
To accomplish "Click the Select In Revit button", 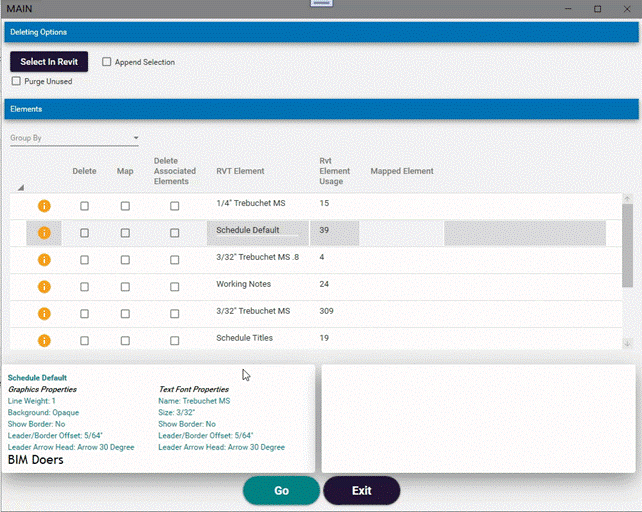I will (x=49, y=61).
